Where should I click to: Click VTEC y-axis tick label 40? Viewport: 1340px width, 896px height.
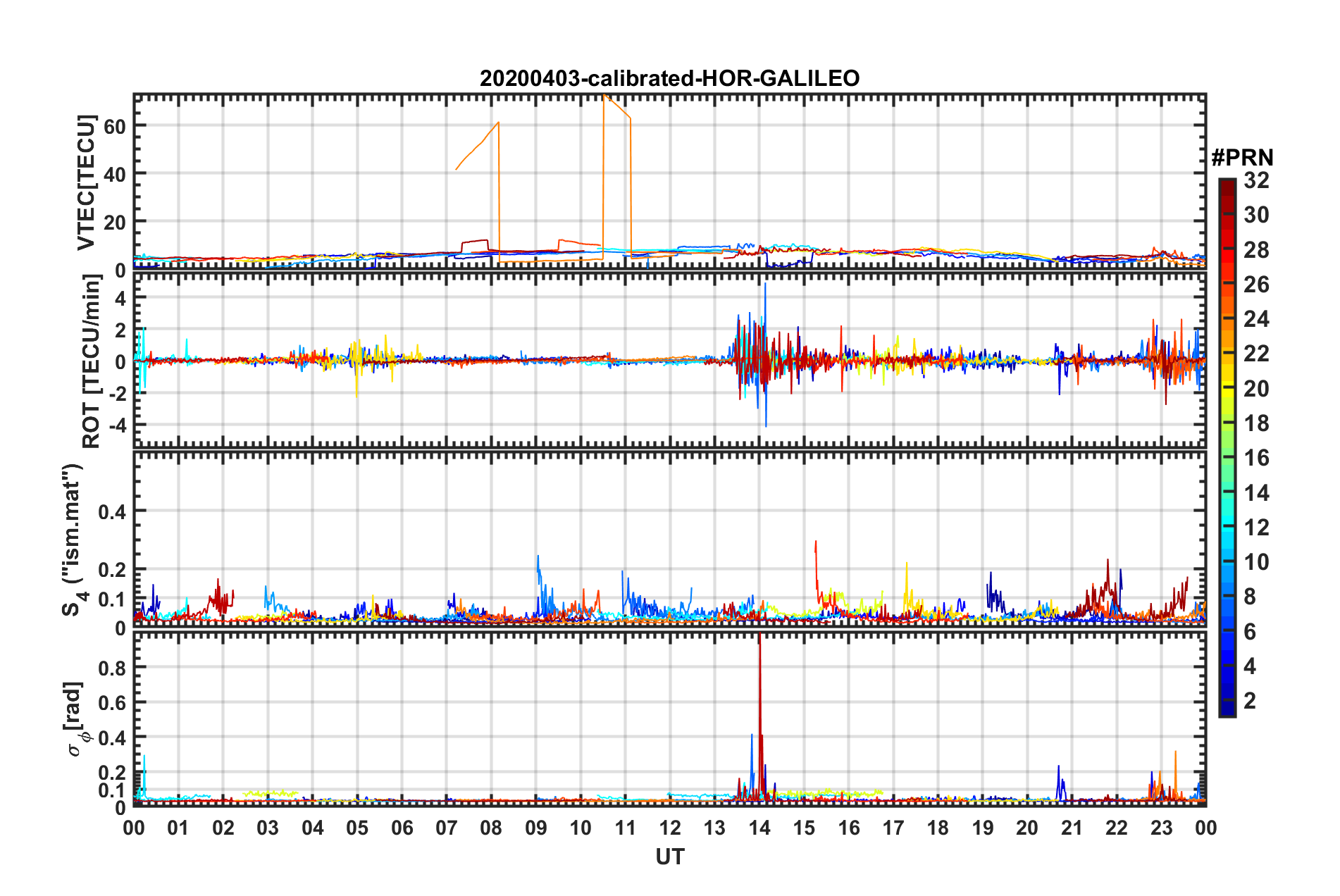(115, 174)
